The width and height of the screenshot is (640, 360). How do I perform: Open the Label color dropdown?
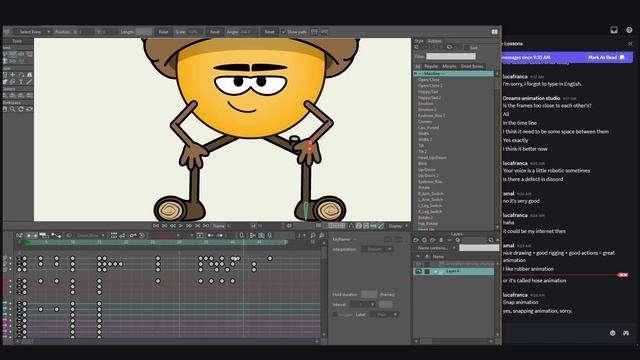pyautogui.click(x=384, y=315)
